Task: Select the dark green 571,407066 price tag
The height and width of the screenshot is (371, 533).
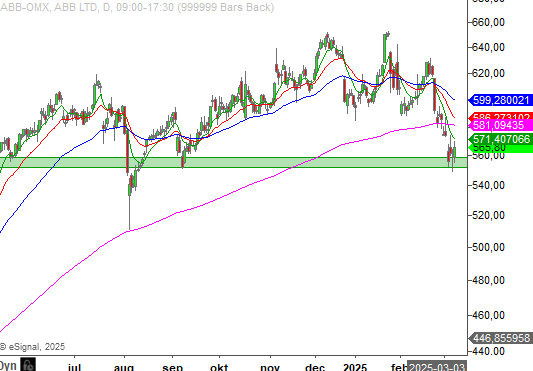Action: [x=501, y=139]
